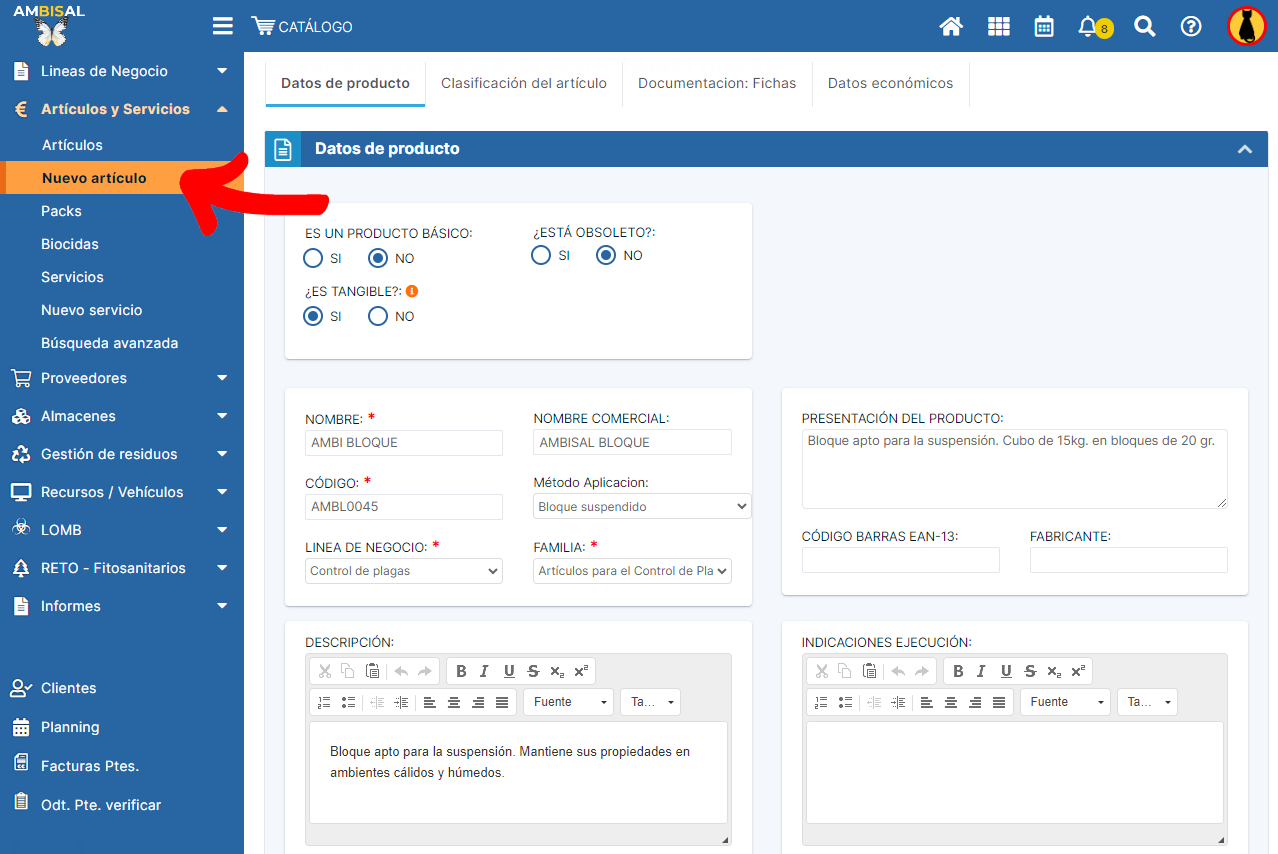Viewport: 1278px width, 854px height.
Task: Click the user avatar in top right
Action: [x=1246, y=27]
